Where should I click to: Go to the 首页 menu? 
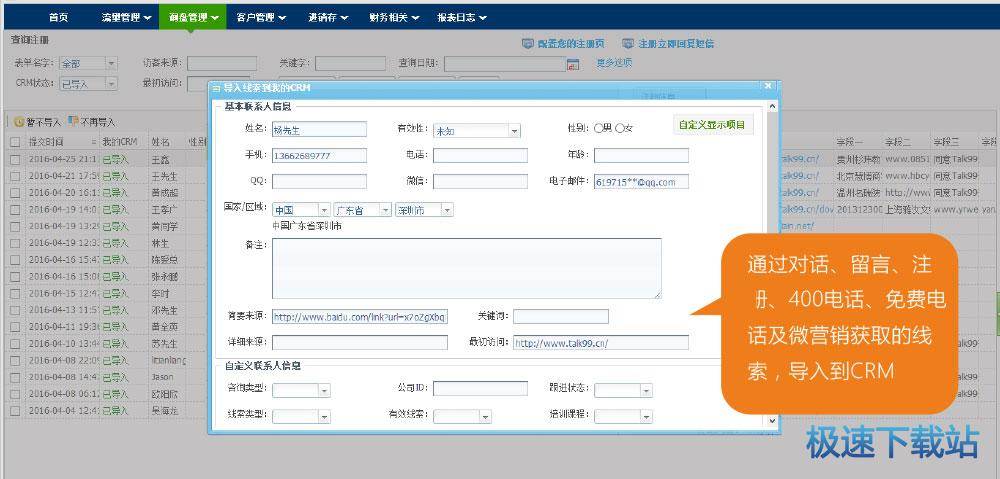click(x=58, y=18)
